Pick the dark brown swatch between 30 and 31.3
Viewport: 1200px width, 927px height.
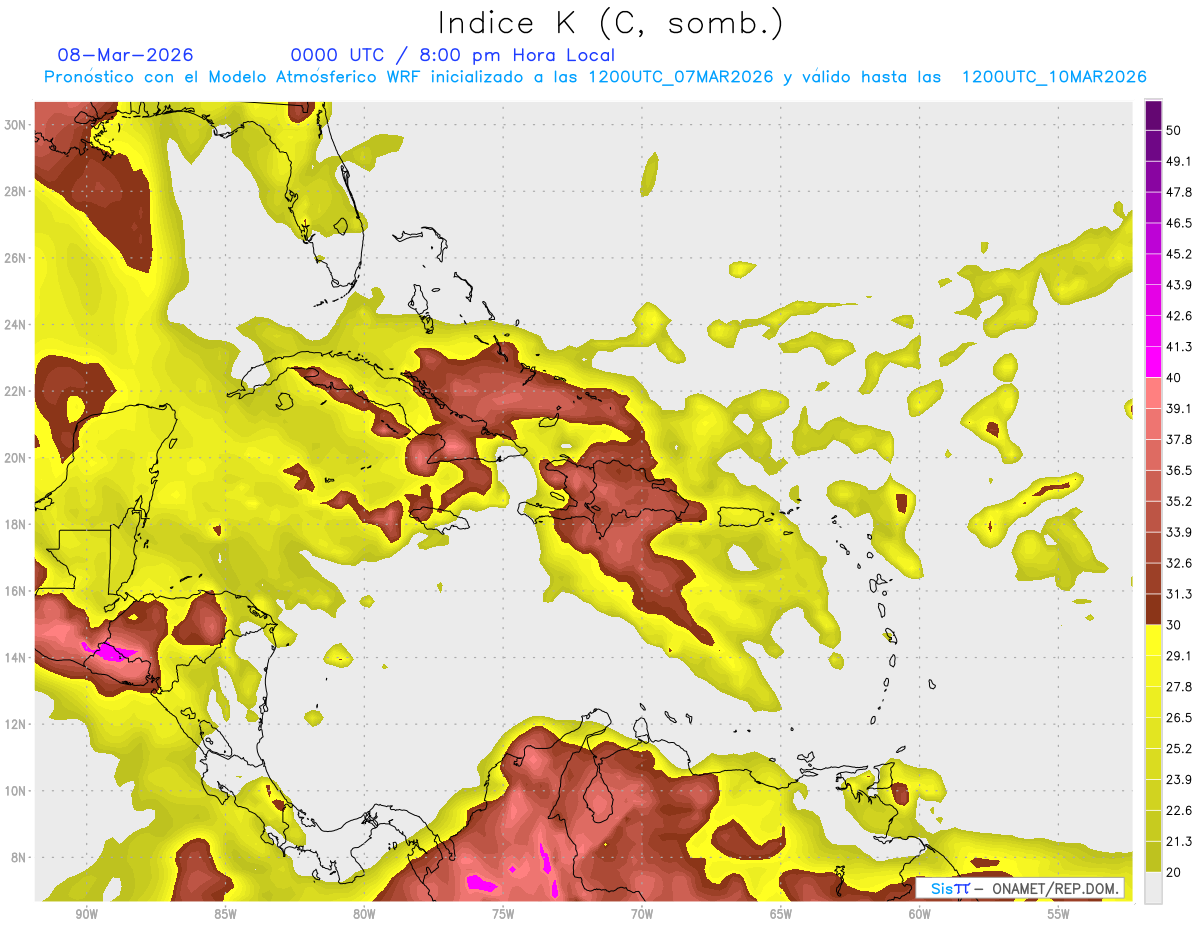(x=1153, y=610)
